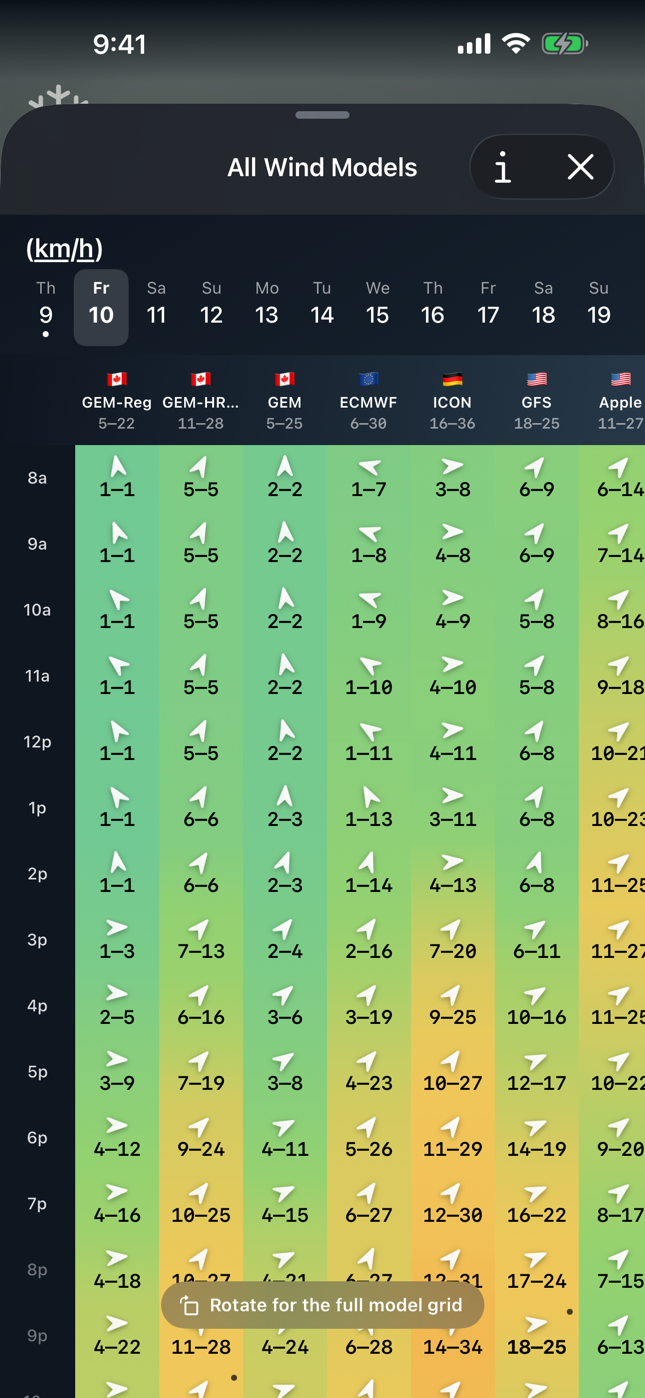
Task: Tap the sheet drag handle
Action: 322,115
